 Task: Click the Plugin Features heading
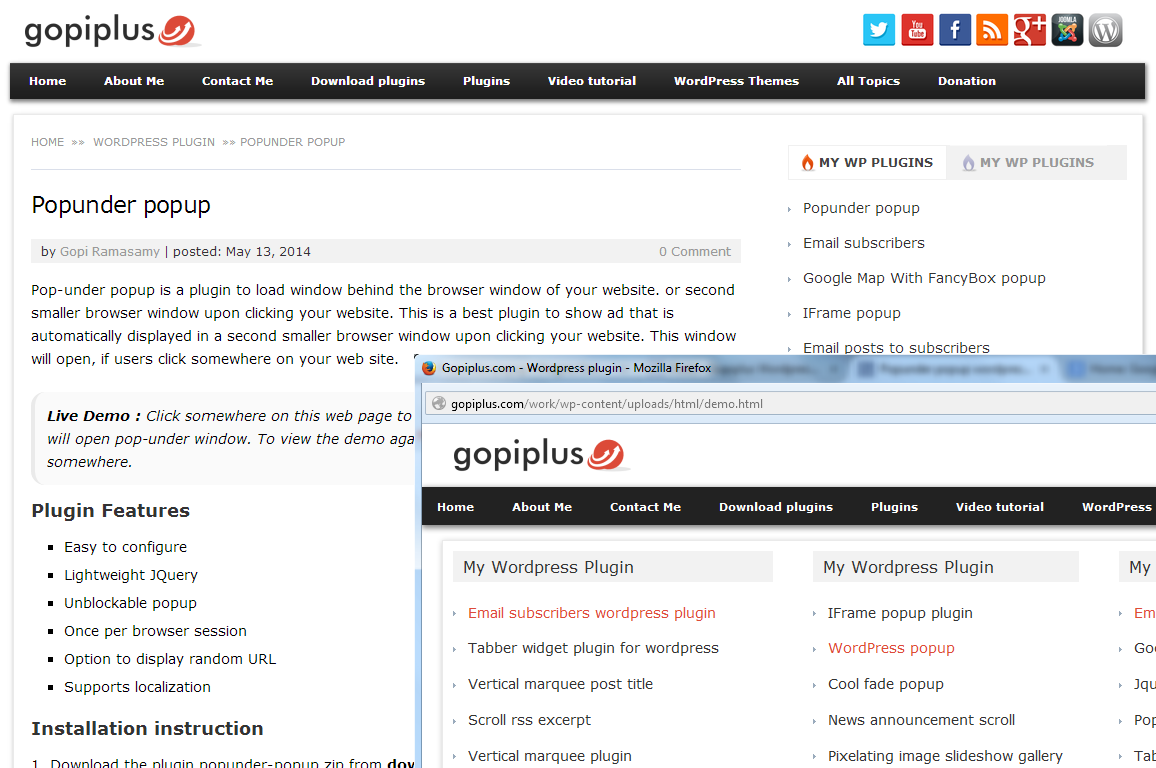111,511
